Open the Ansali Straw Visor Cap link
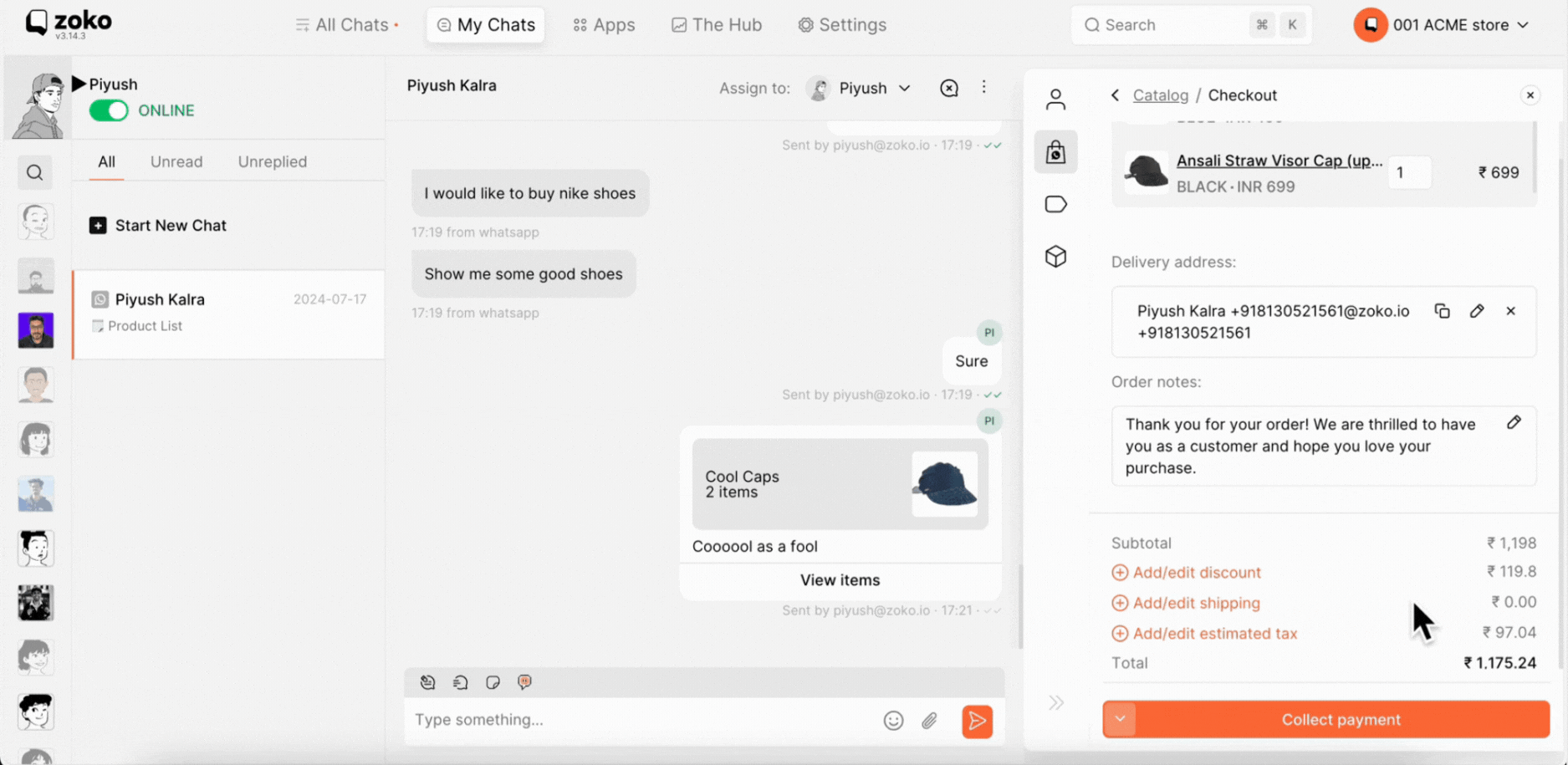 click(1279, 161)
